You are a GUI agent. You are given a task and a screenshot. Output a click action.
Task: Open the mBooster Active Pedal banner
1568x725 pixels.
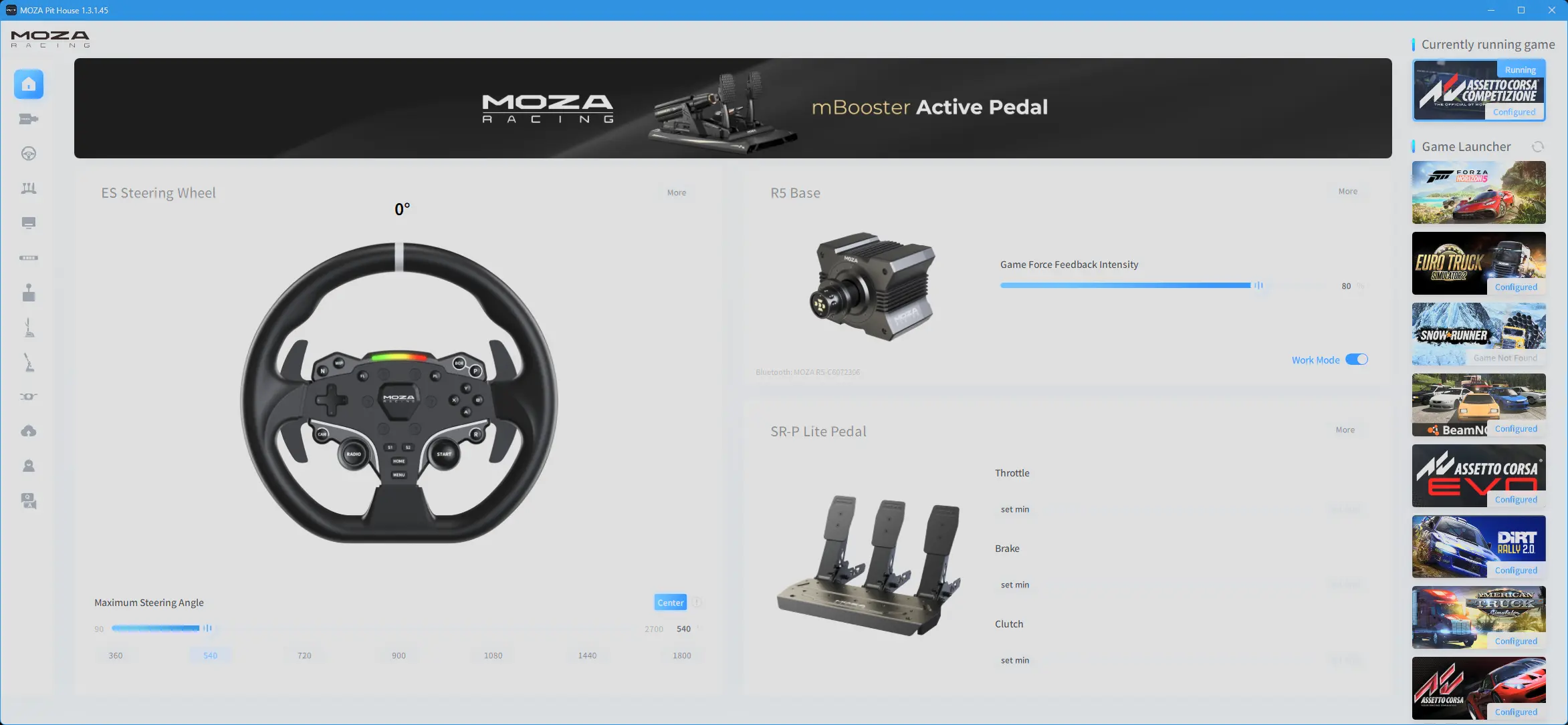pyautogui.click(x=733, y=108)
